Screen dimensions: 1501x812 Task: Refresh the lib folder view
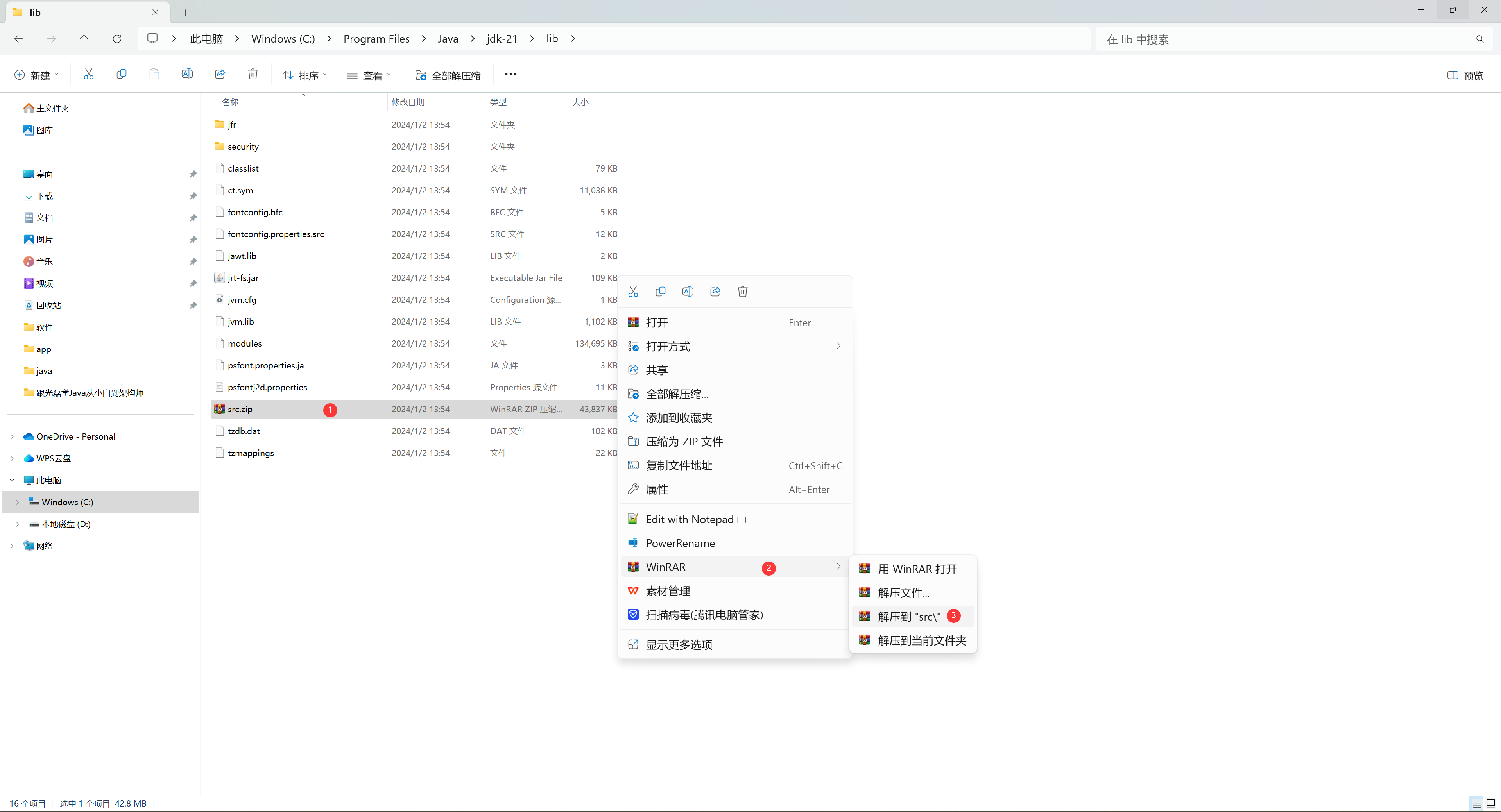(x=117, y=38)
